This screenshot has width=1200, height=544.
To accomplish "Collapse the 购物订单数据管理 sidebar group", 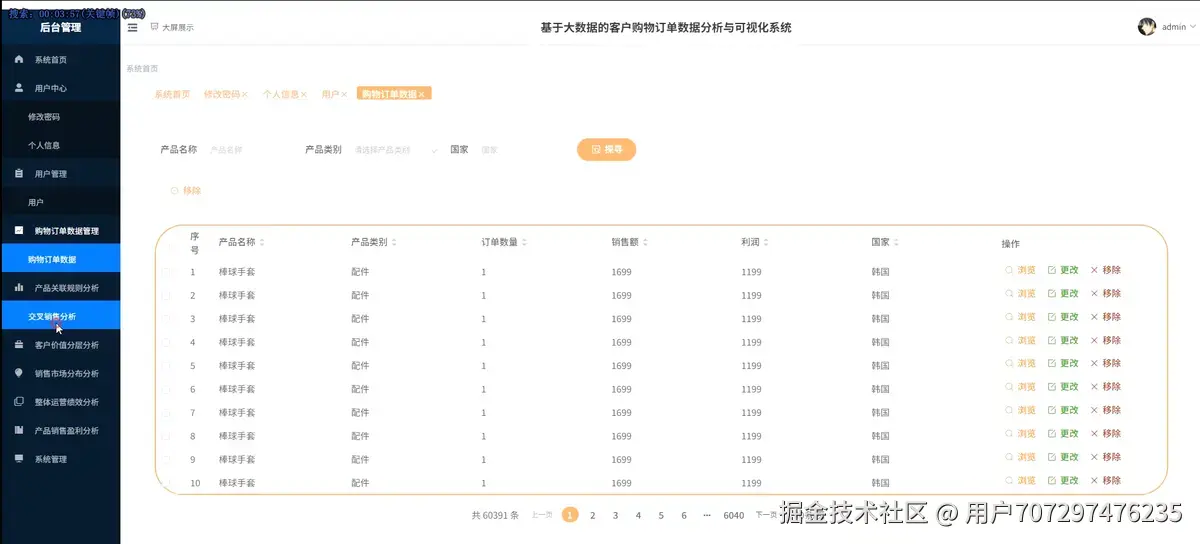I will click(60, 231).
